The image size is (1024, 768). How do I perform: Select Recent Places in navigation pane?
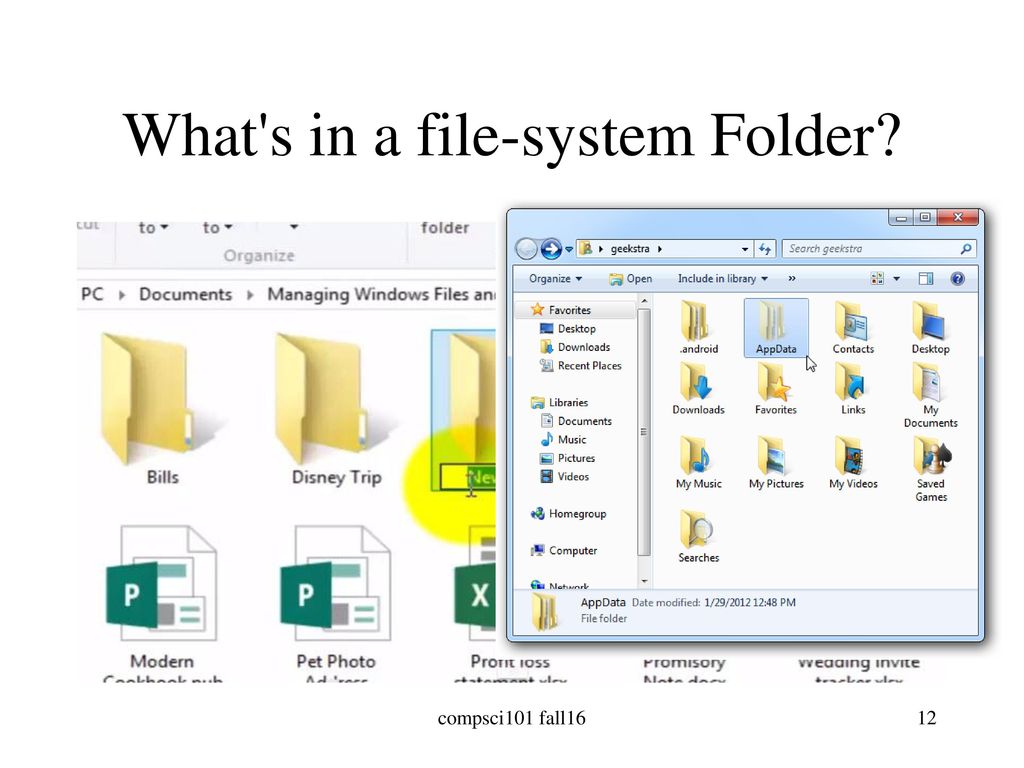589,366
